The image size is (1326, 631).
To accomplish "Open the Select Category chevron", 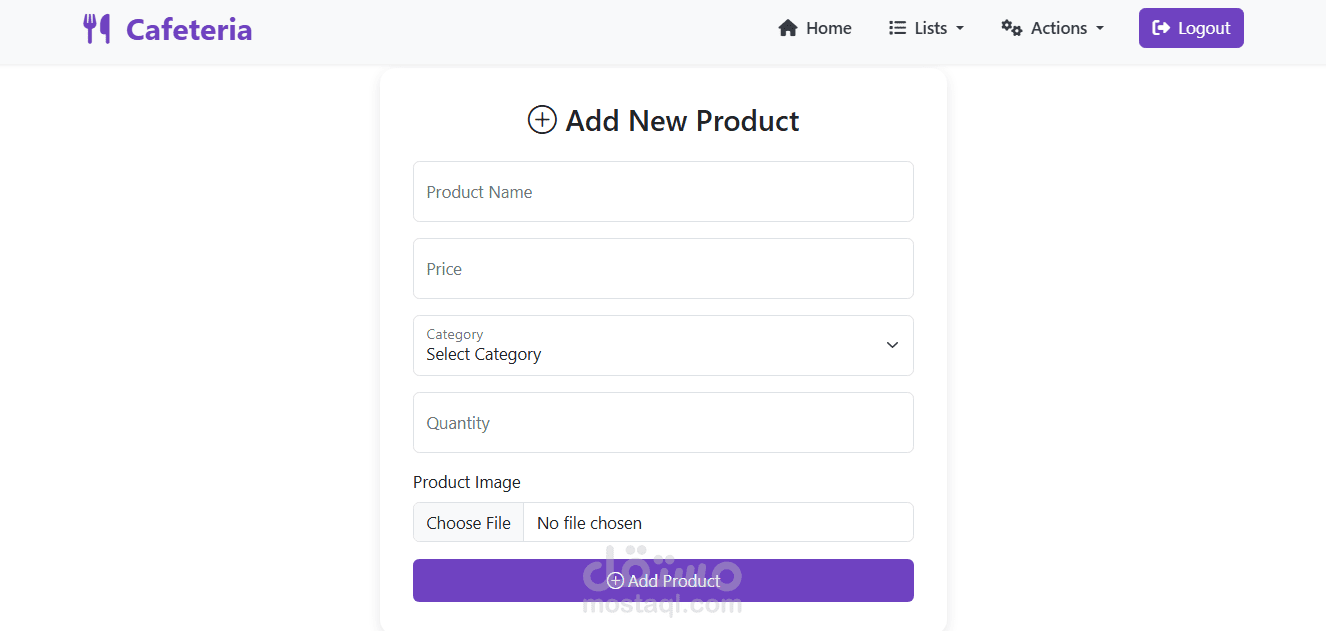I will pyautogui.click(x=892, y=345).
